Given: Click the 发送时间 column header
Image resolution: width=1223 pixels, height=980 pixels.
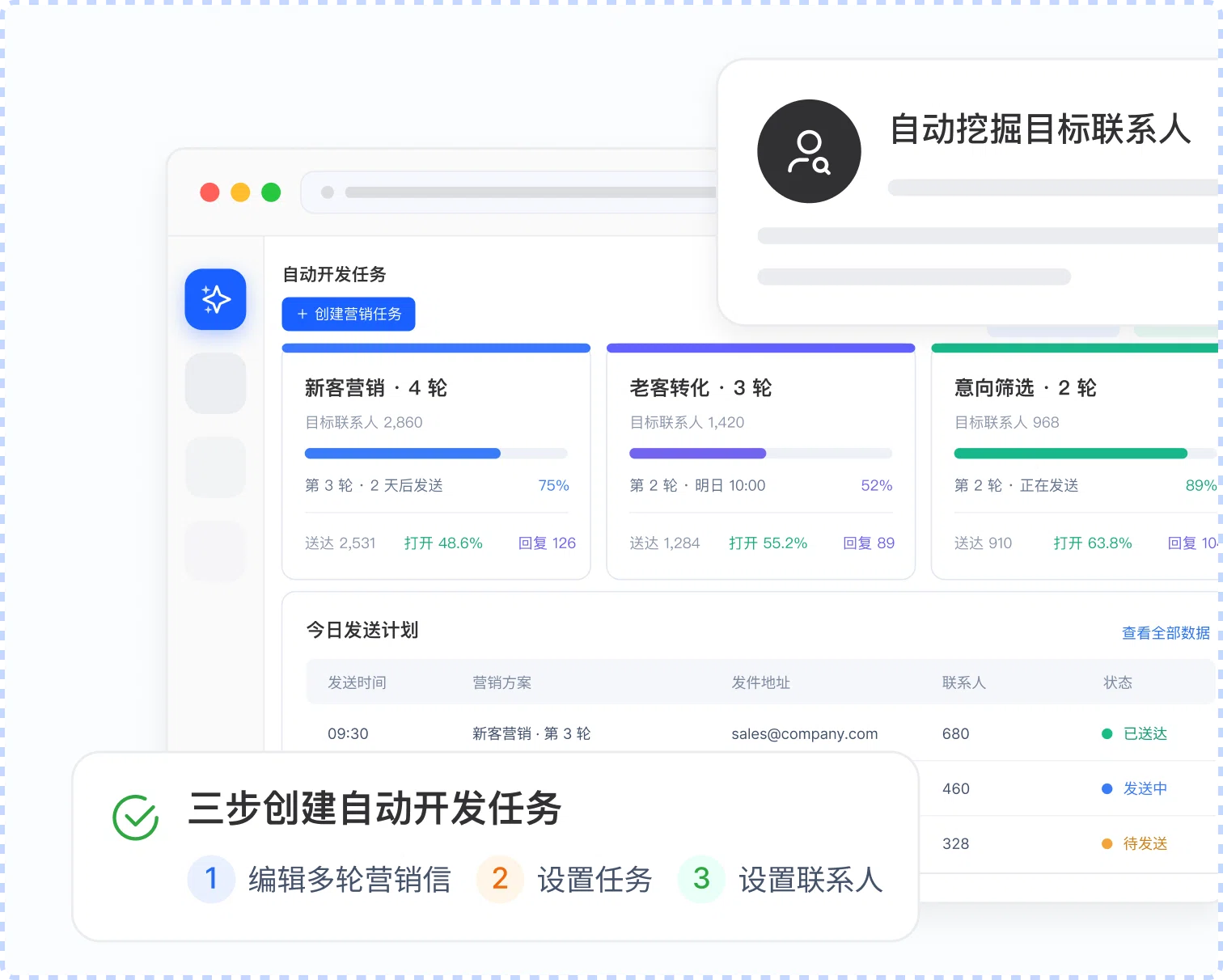Looking at the screenshot, I should click(x=357, y=682).
